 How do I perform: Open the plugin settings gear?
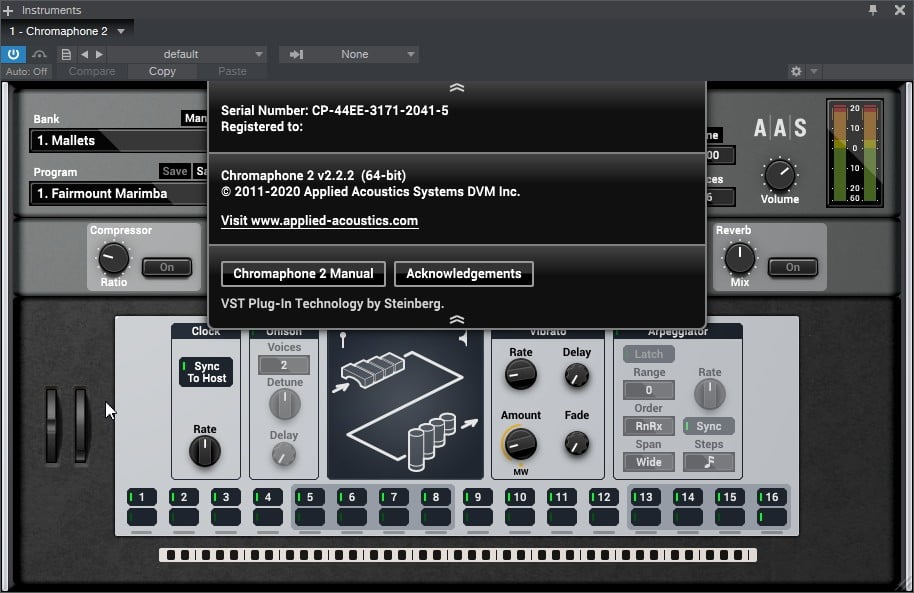click(796, 71)
